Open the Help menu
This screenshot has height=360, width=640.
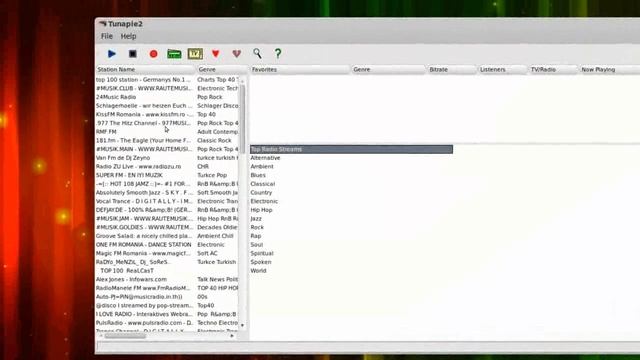click(128, 36)
